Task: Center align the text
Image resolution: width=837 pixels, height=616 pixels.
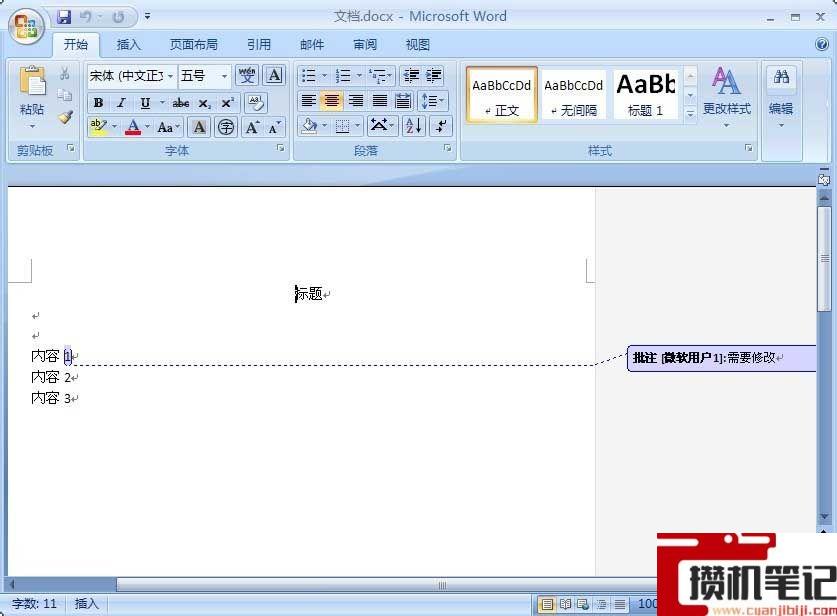Action: point(331,100)
